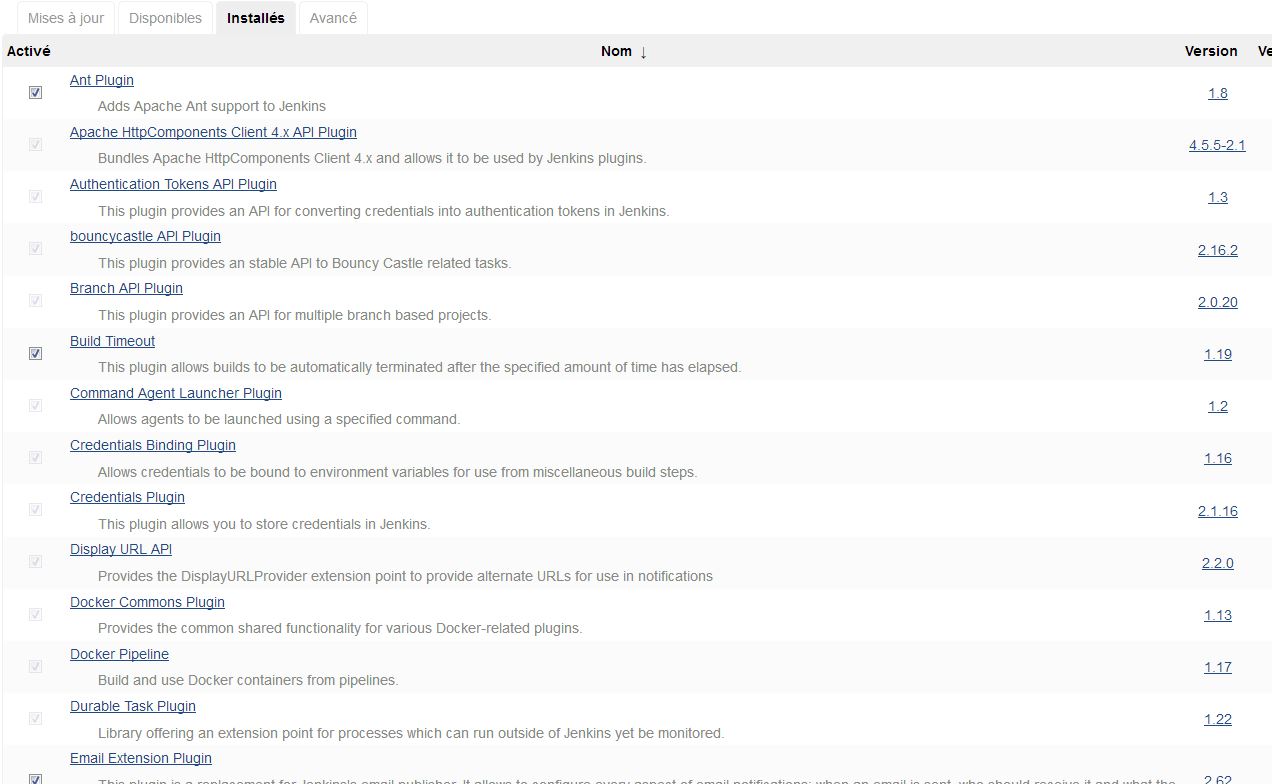The width and height of the screenshot is (1272, 784).
Task: Disable the Ant Plugin checkbox
Action: pyautogui.click(x=36, y=92)
